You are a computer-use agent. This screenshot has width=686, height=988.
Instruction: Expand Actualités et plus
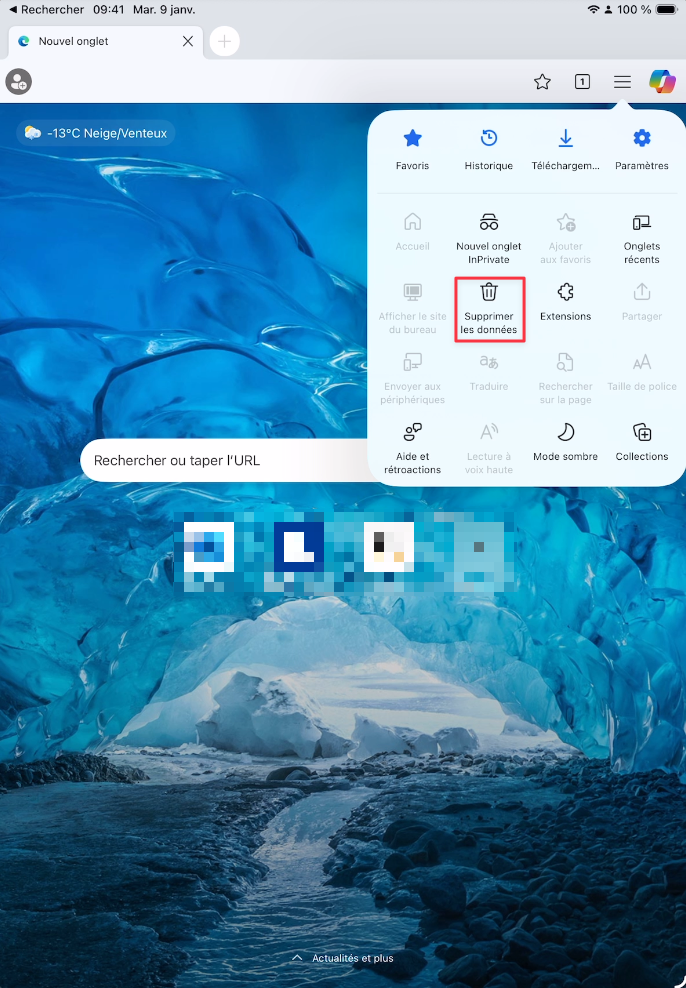[x=343, y=958]
